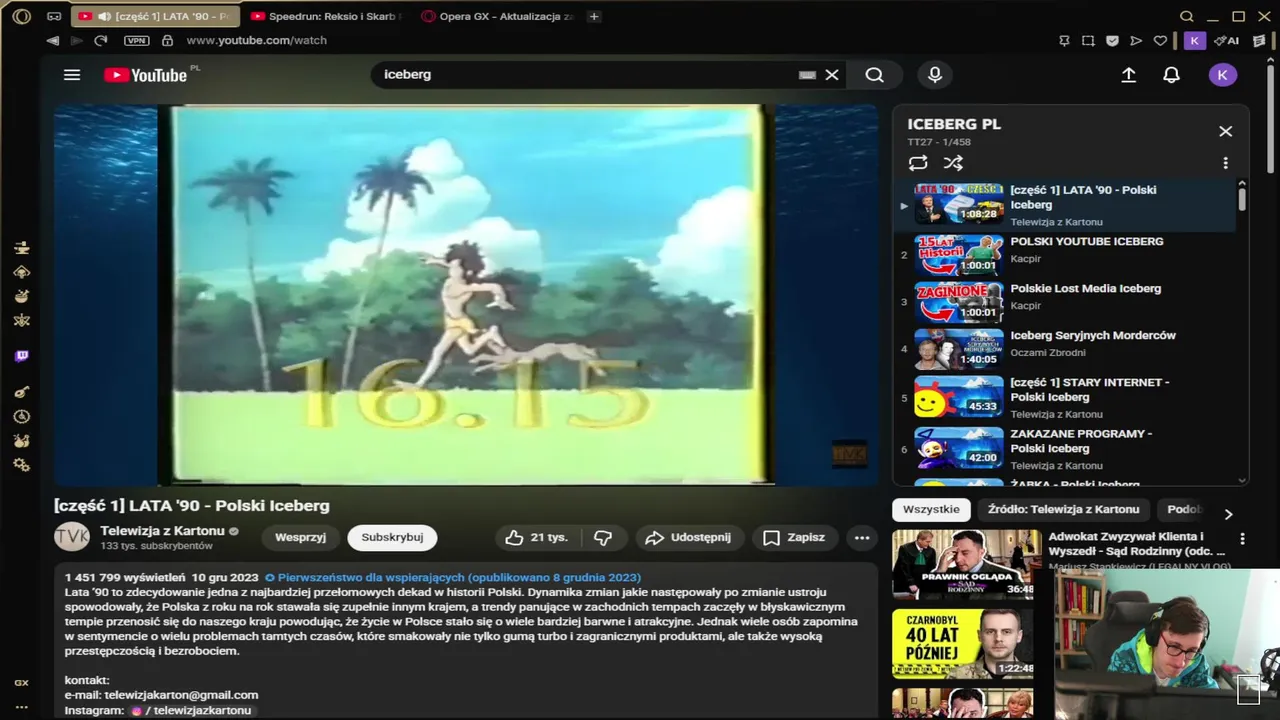Image resolution: width=1280 pixels, height=720 pixels.
Task: Open tab search magnifier in title bar
Action: pos(1187,16)
